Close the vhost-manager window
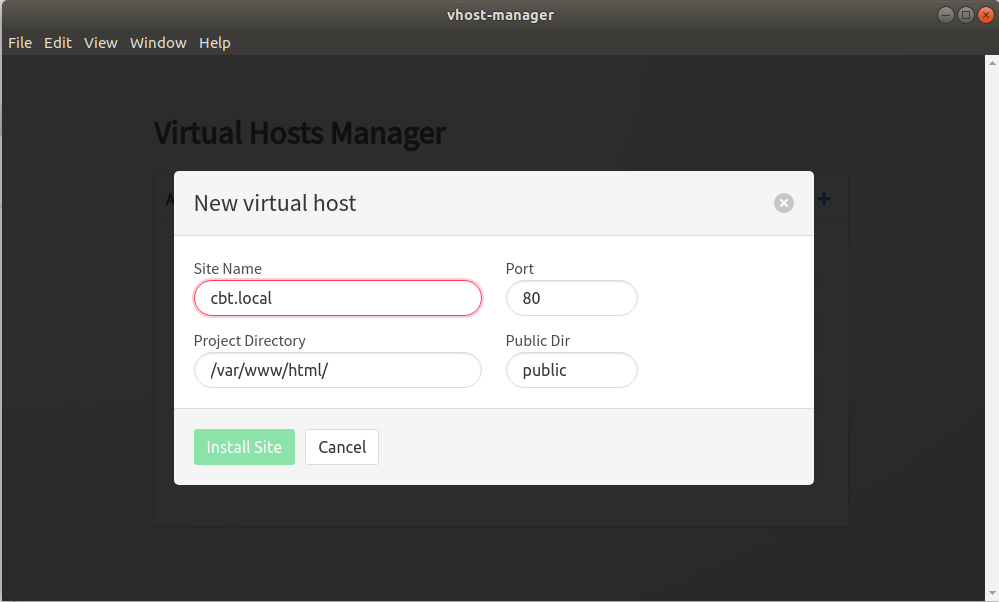This screenshot has height=602, width=999. coord(986,15)
